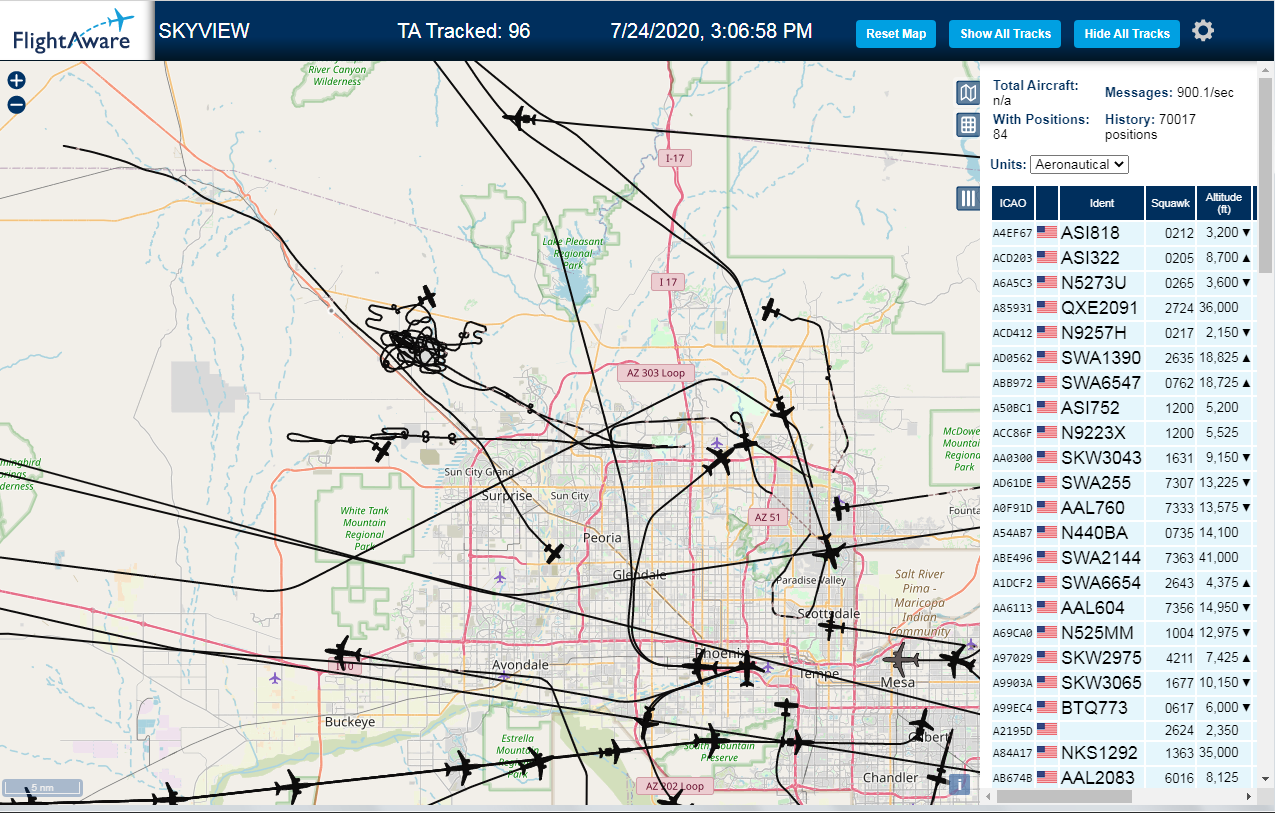Image resolution: width=1275 pixels, height=813 pixels.
Task: Select the N5273U row
Action: tap(1122, 282)
